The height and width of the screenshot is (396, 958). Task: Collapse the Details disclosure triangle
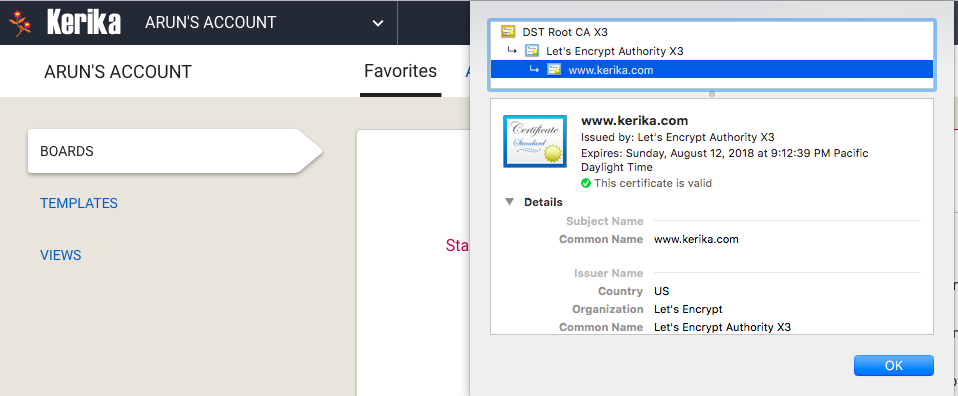pos(510,202)
